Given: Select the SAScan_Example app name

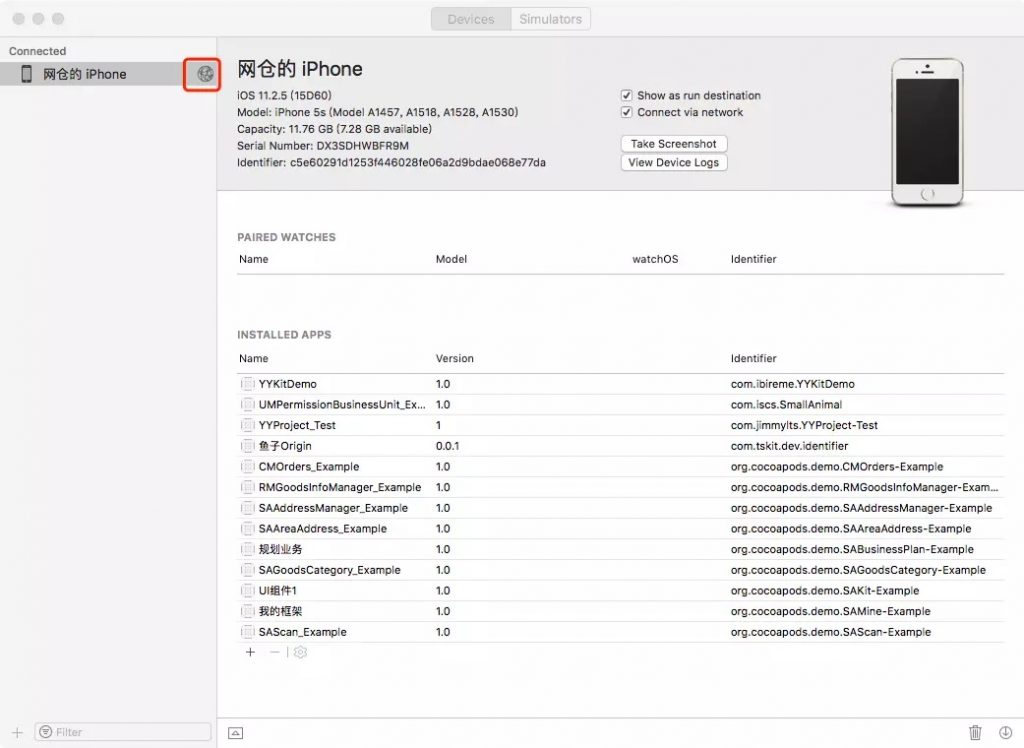Looking at the screenshot, I should click(302, 632).
